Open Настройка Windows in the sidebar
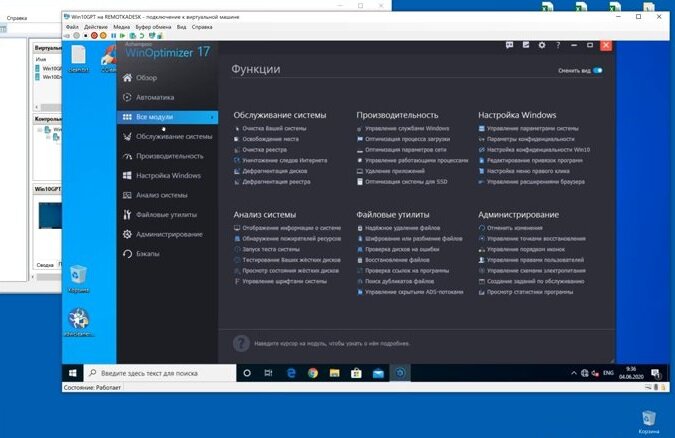 point(167,176)
